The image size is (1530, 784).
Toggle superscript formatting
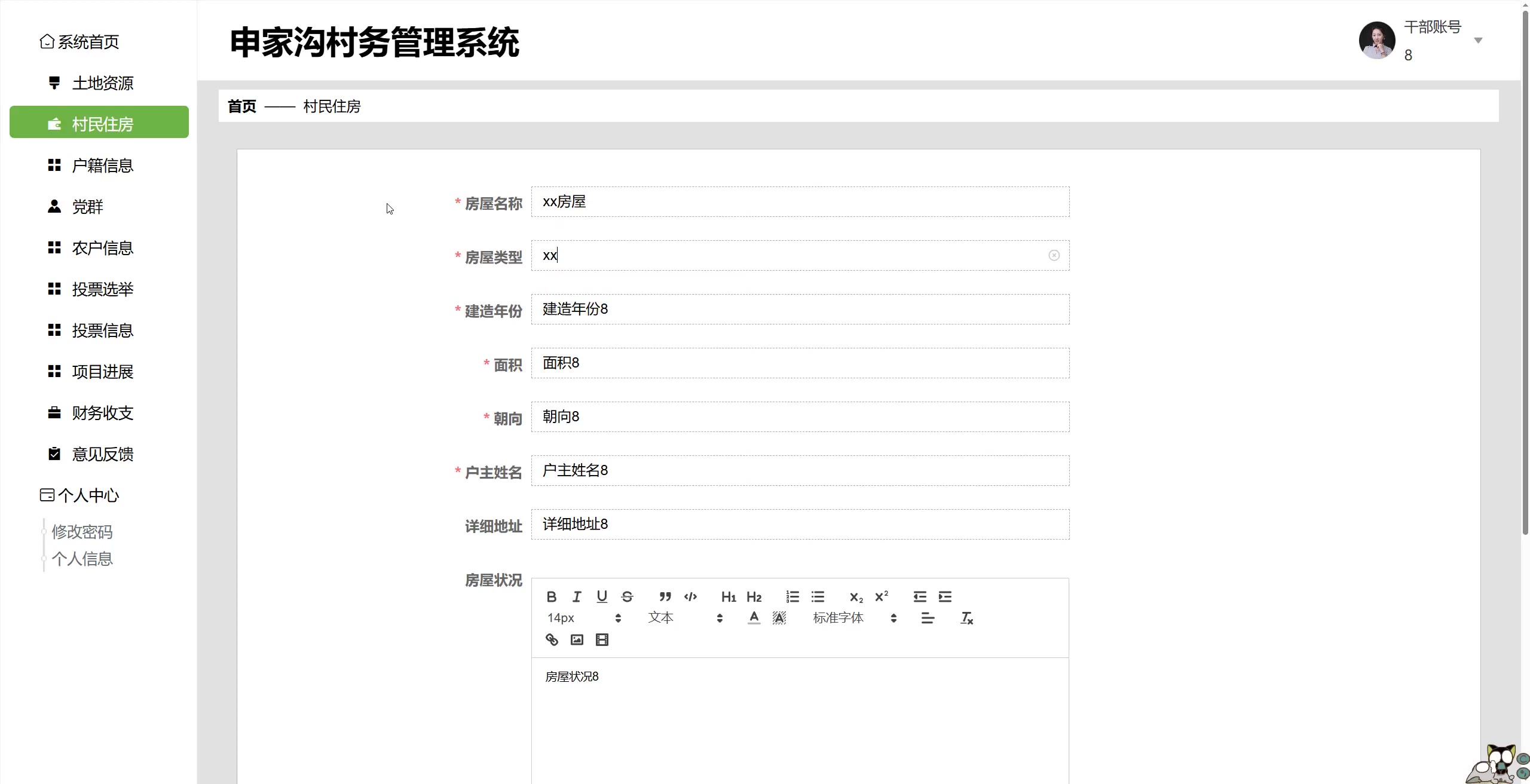882,596
